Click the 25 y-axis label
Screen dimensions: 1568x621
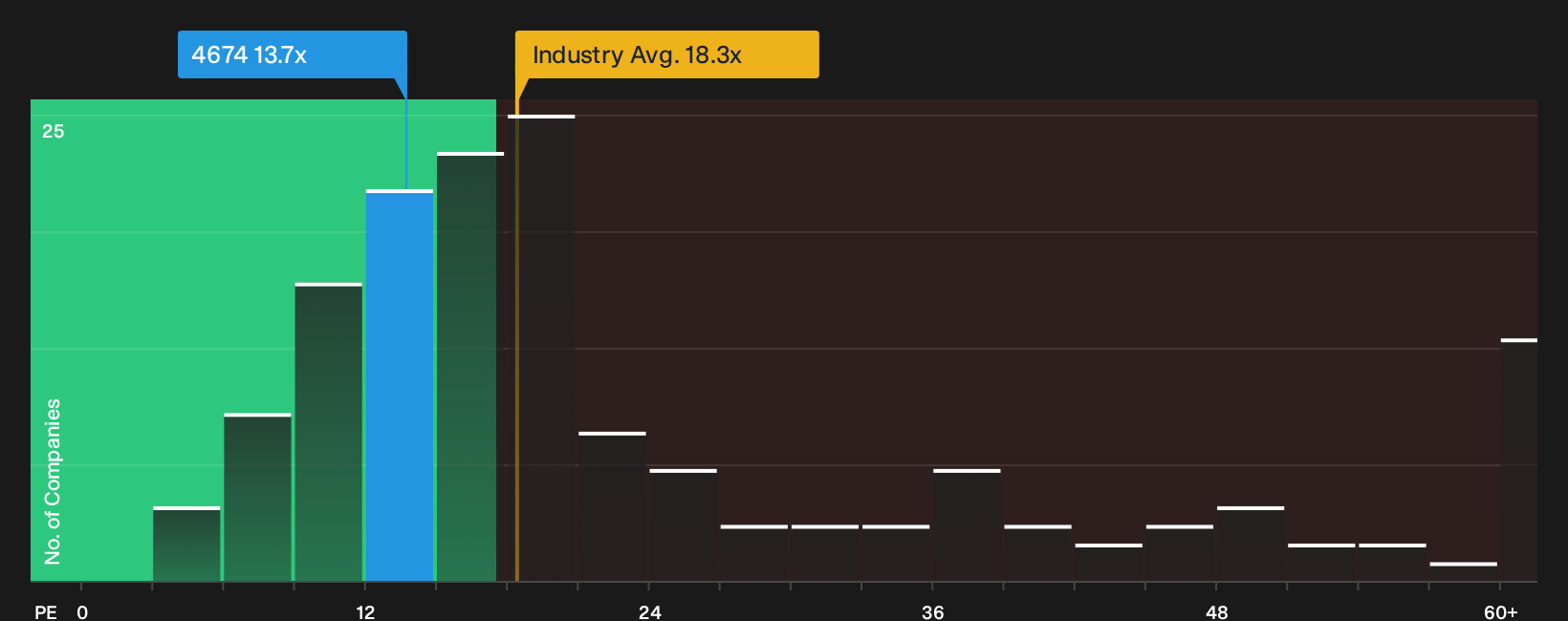coord(54,132)
